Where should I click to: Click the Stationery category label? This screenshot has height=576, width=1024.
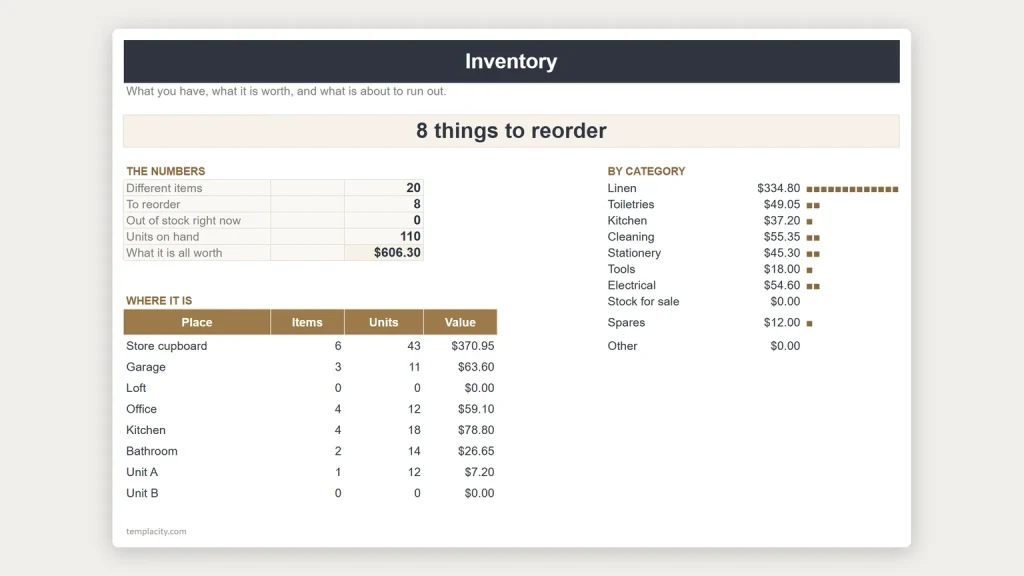634,253
